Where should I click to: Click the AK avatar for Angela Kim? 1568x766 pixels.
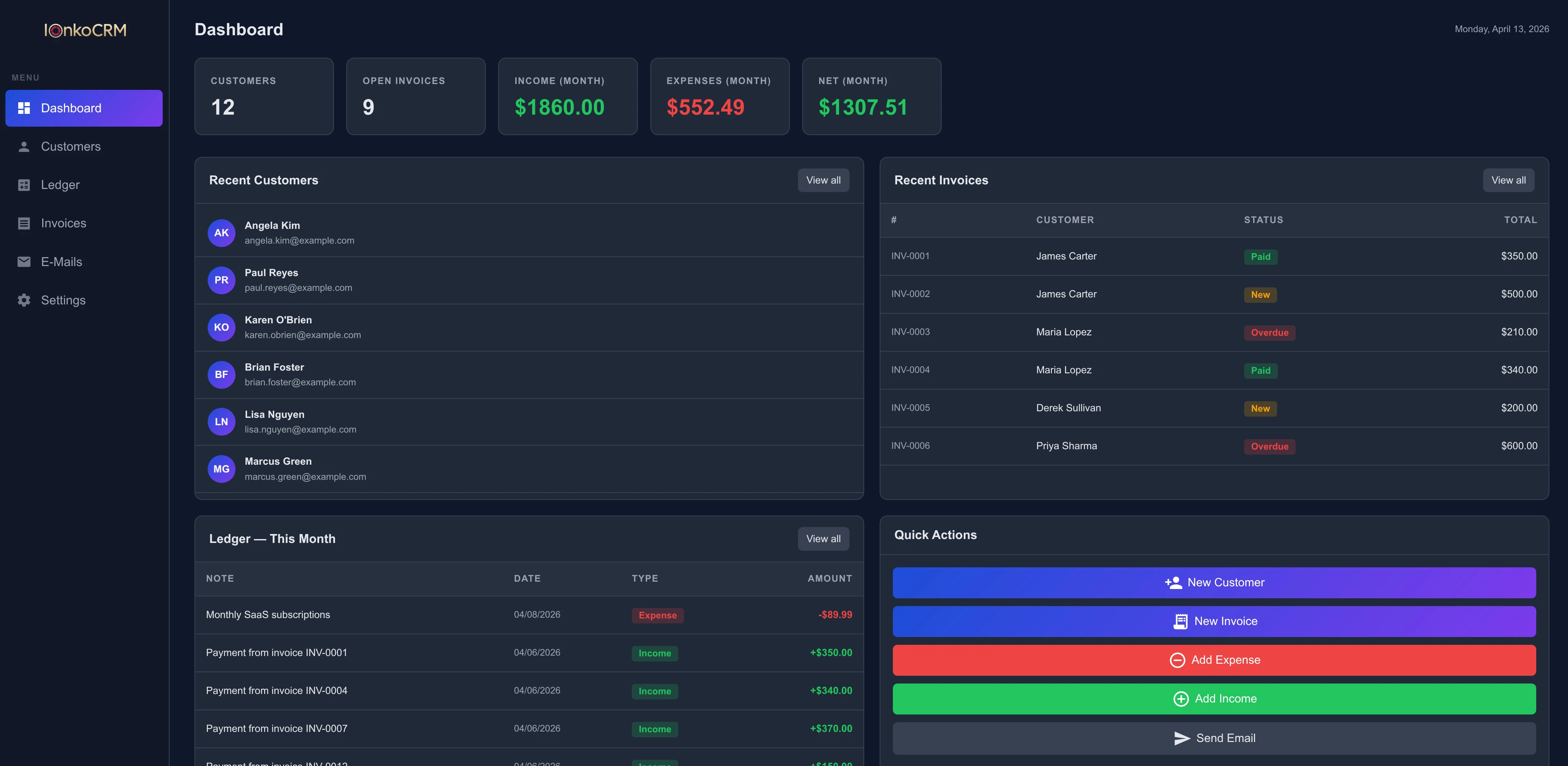click(x=222, y=233)
